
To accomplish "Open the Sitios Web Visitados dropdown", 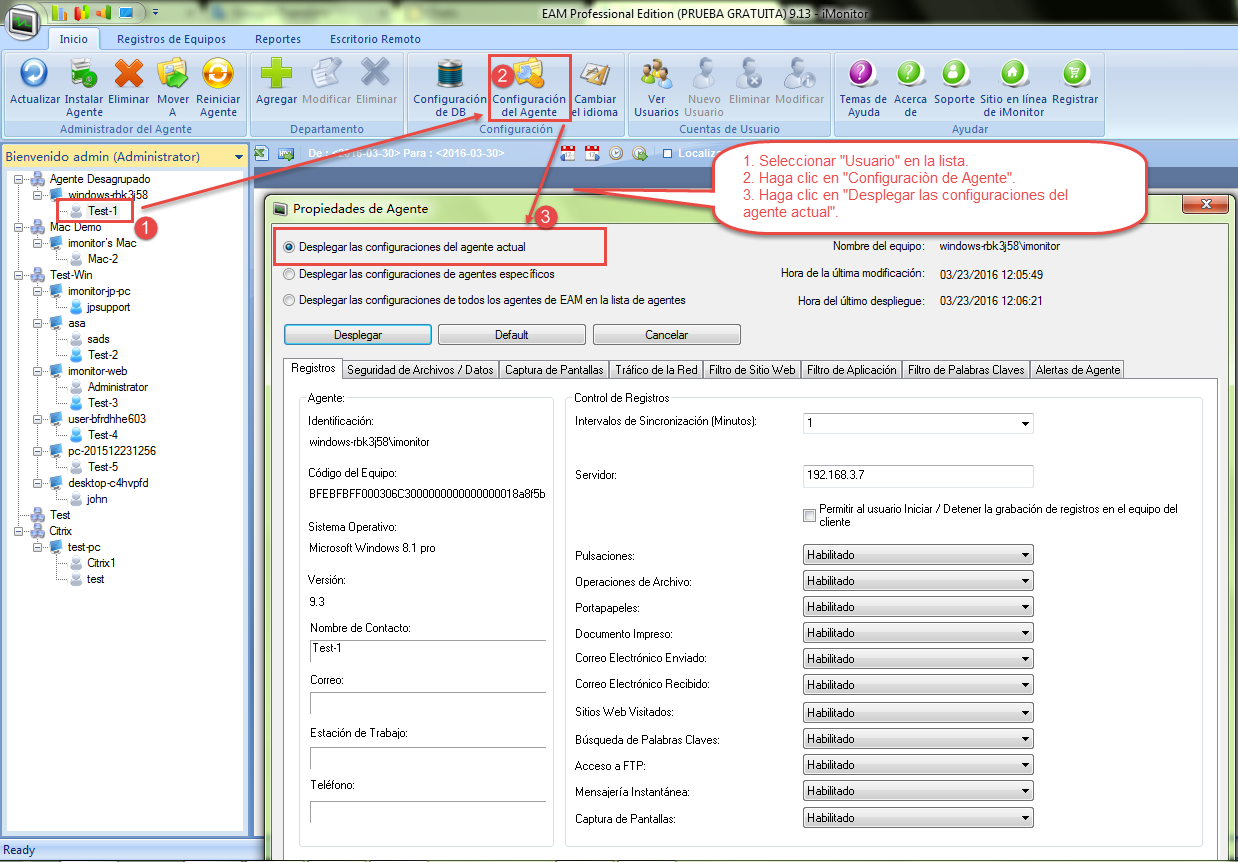I will 918,712.
